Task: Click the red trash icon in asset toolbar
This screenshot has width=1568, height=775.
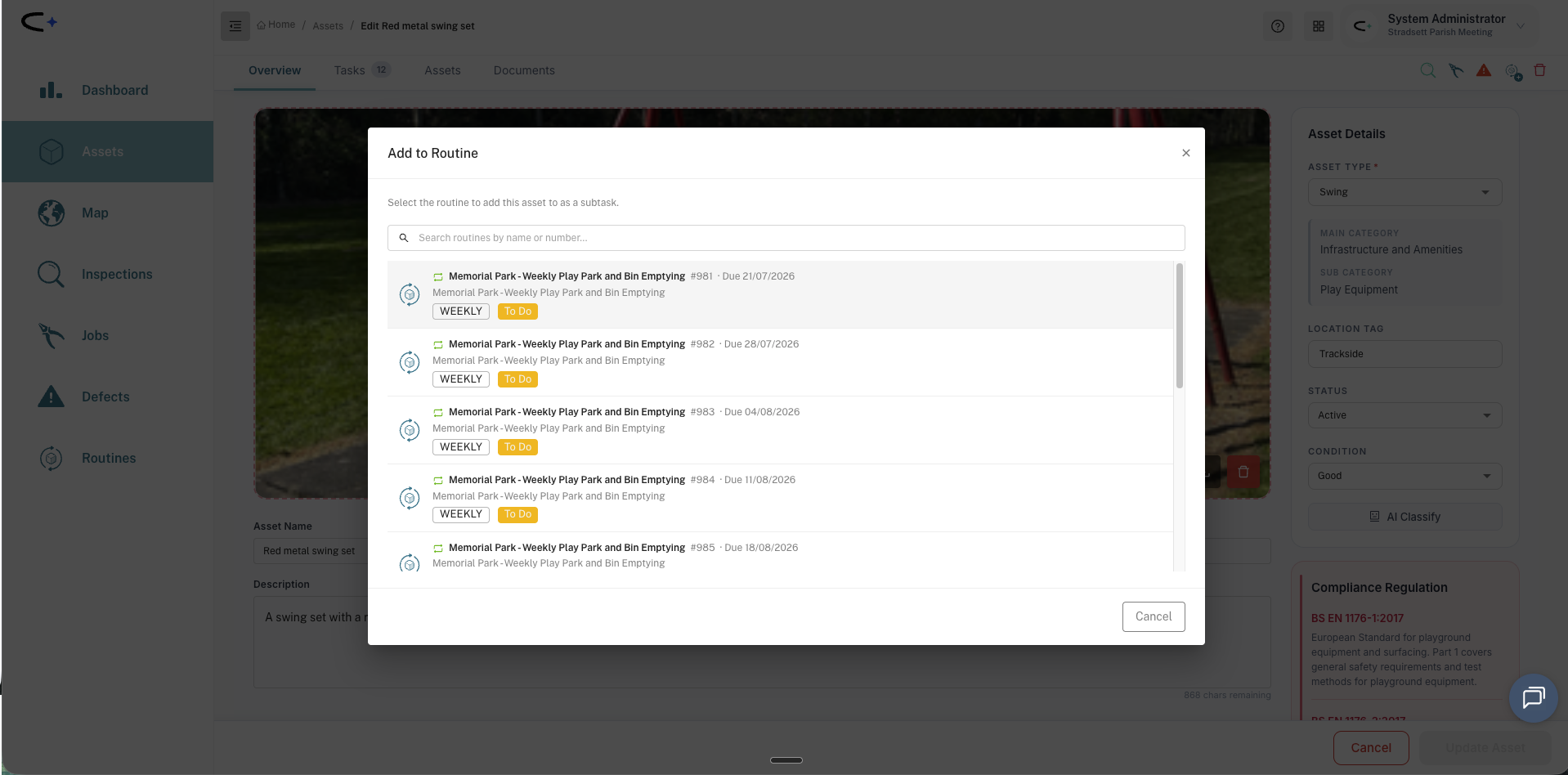Action: click(x=1540, y=70)
